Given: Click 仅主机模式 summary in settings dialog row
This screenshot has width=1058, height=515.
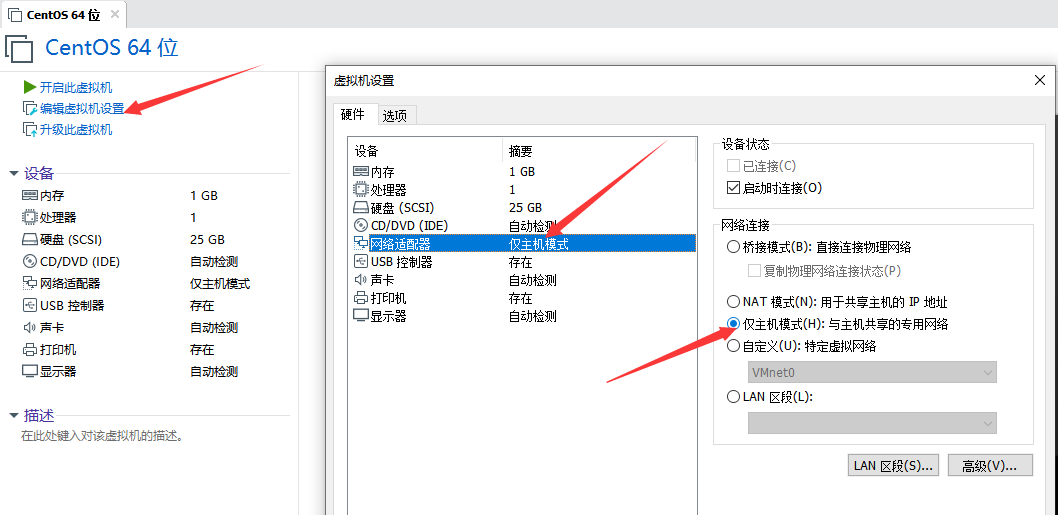Looking at the screenshot, I should coord(538,244).
